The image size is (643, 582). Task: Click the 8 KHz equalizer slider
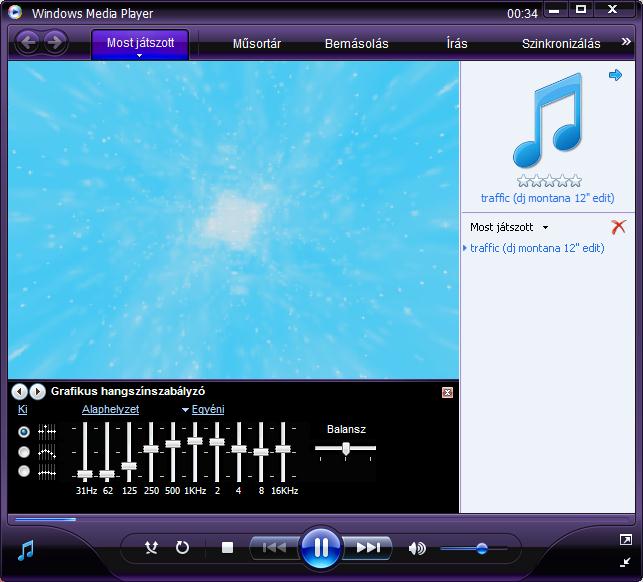(261, 452)
